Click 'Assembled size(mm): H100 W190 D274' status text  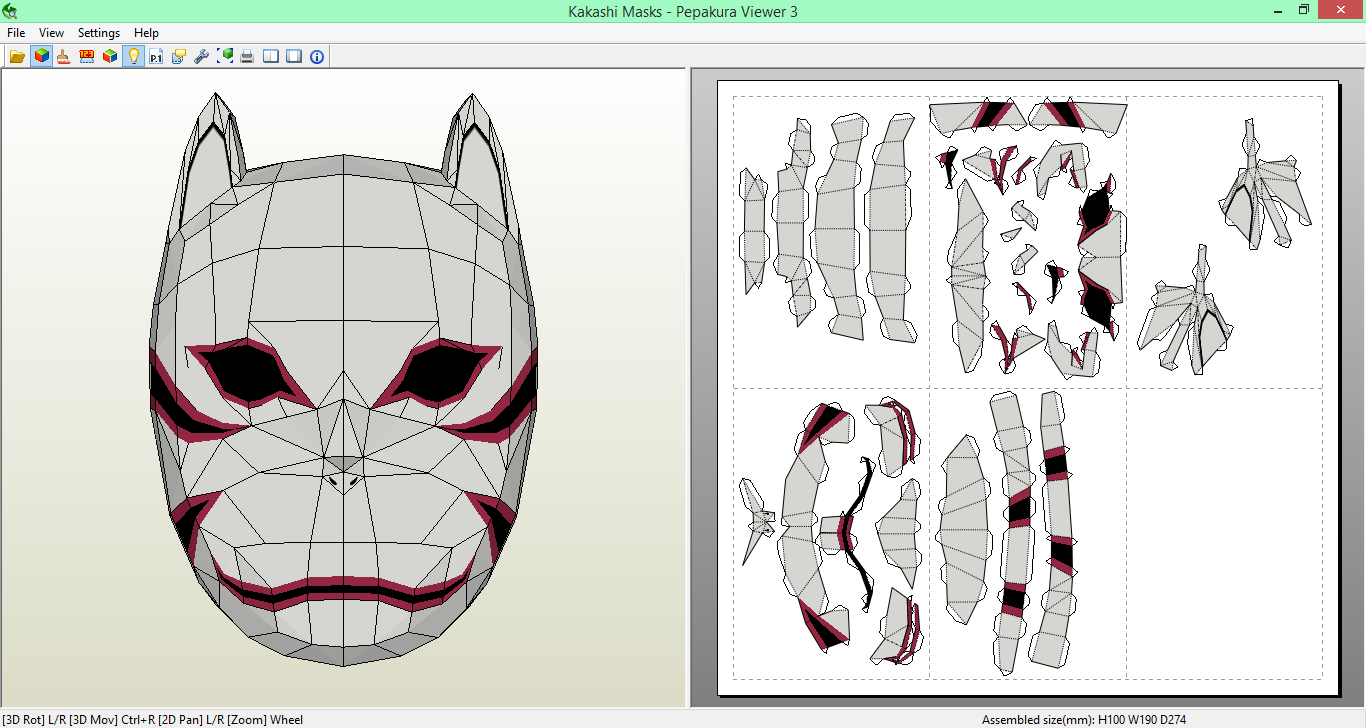click(1084, 720)
